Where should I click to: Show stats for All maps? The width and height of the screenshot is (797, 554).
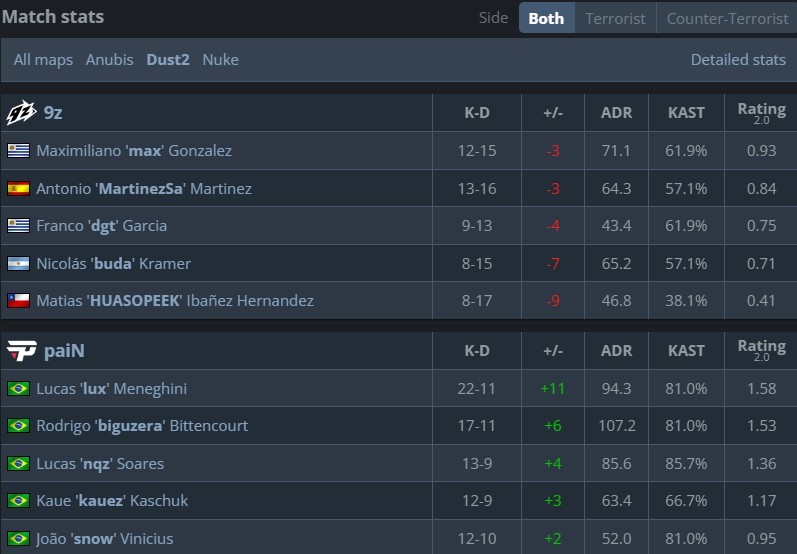43,60
